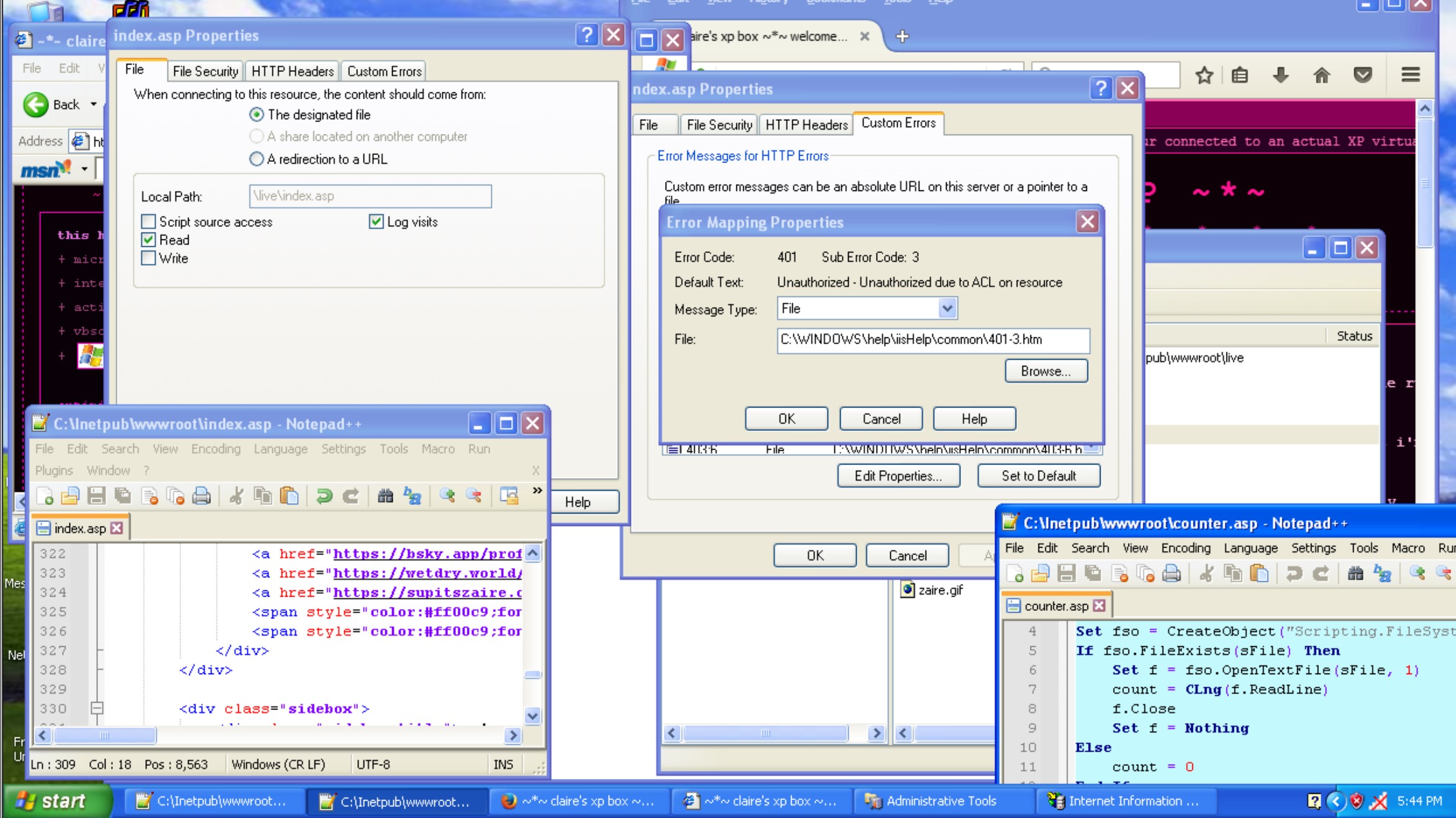Click Firefox home icon

click(x=1322, y=75)
